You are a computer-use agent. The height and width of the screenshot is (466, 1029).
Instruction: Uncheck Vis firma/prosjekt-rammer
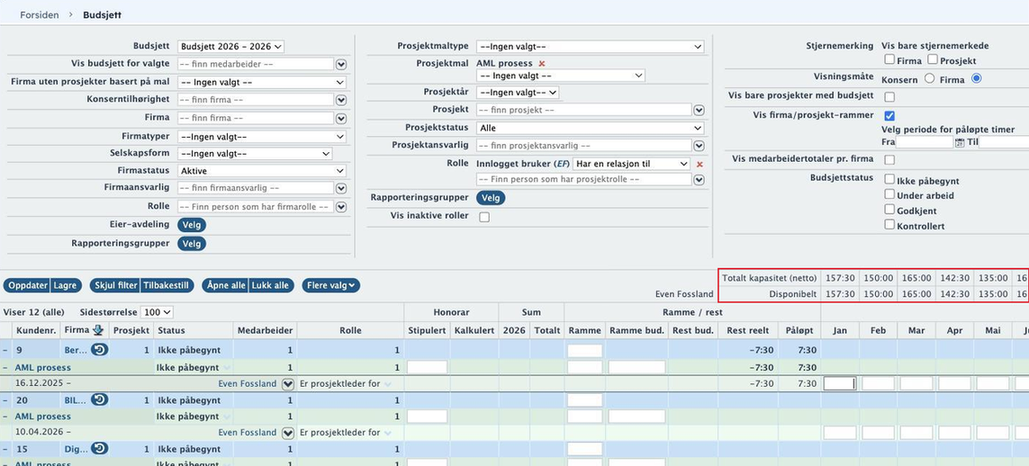coord(889,116)
